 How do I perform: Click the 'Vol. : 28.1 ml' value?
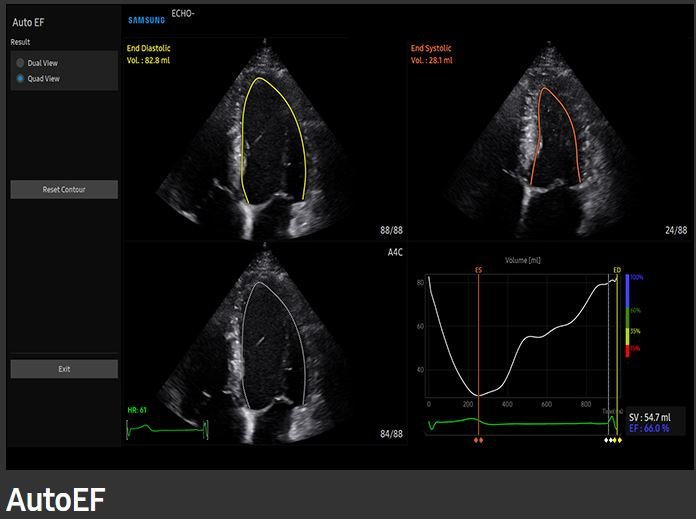coord(431,60)
